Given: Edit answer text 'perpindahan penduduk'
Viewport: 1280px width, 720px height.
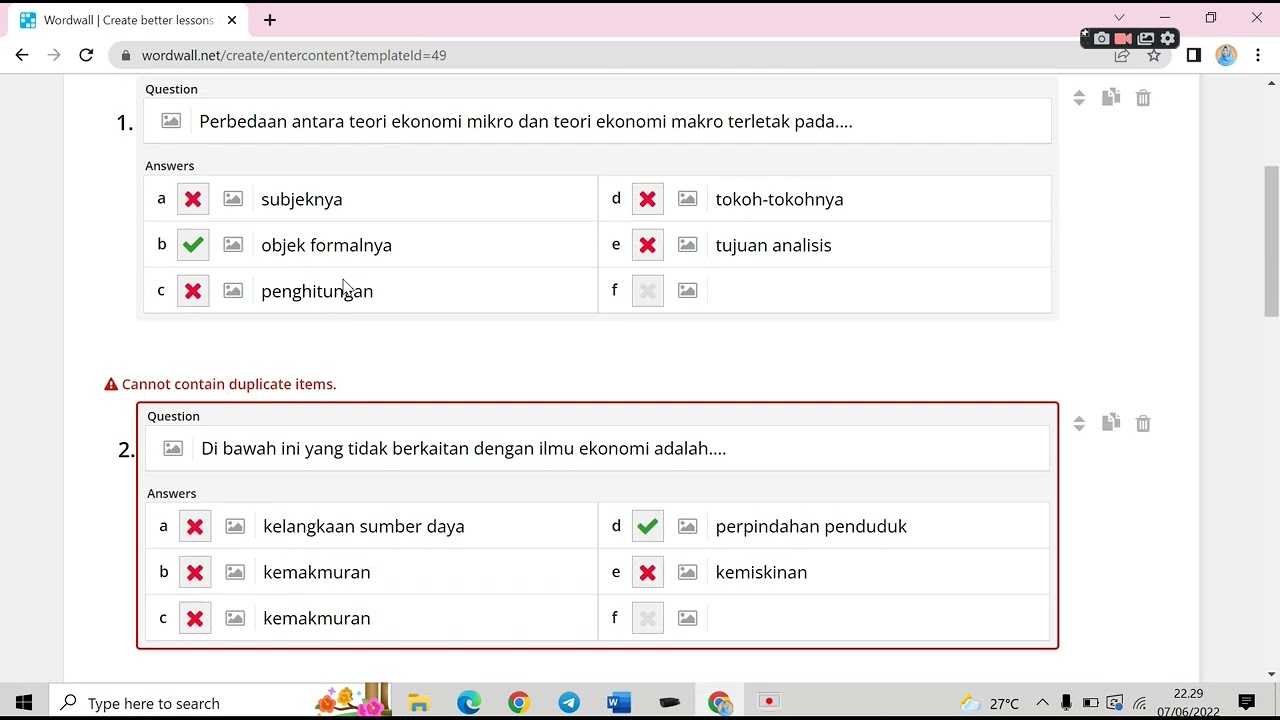Looking at the screenshot, I should coord(878,526).
